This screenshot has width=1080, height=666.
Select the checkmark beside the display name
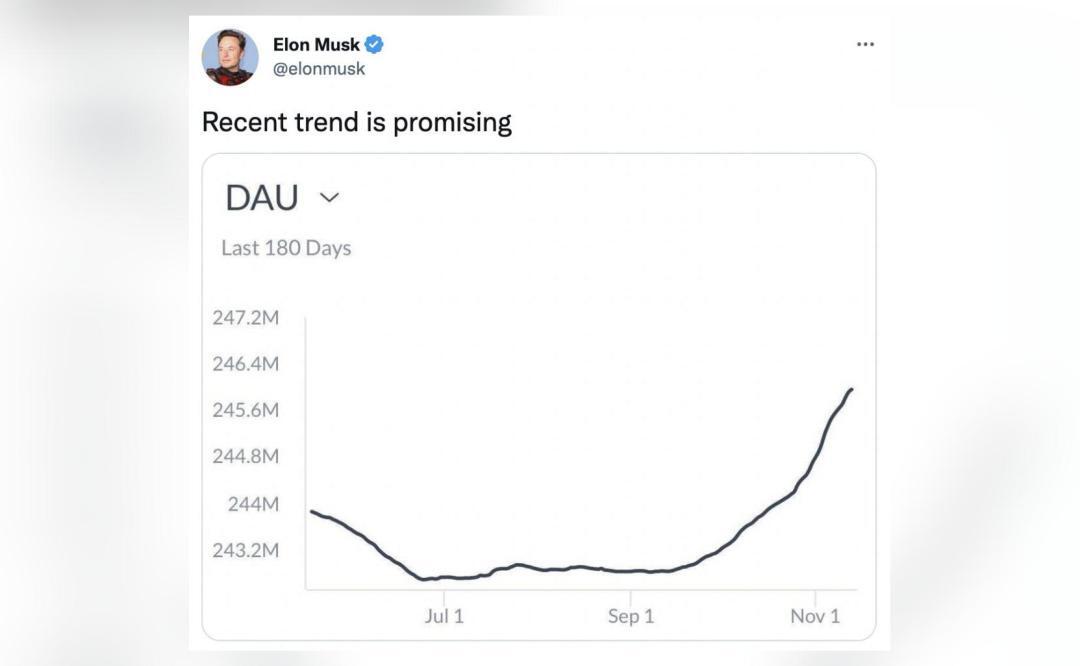coord(375,44)
